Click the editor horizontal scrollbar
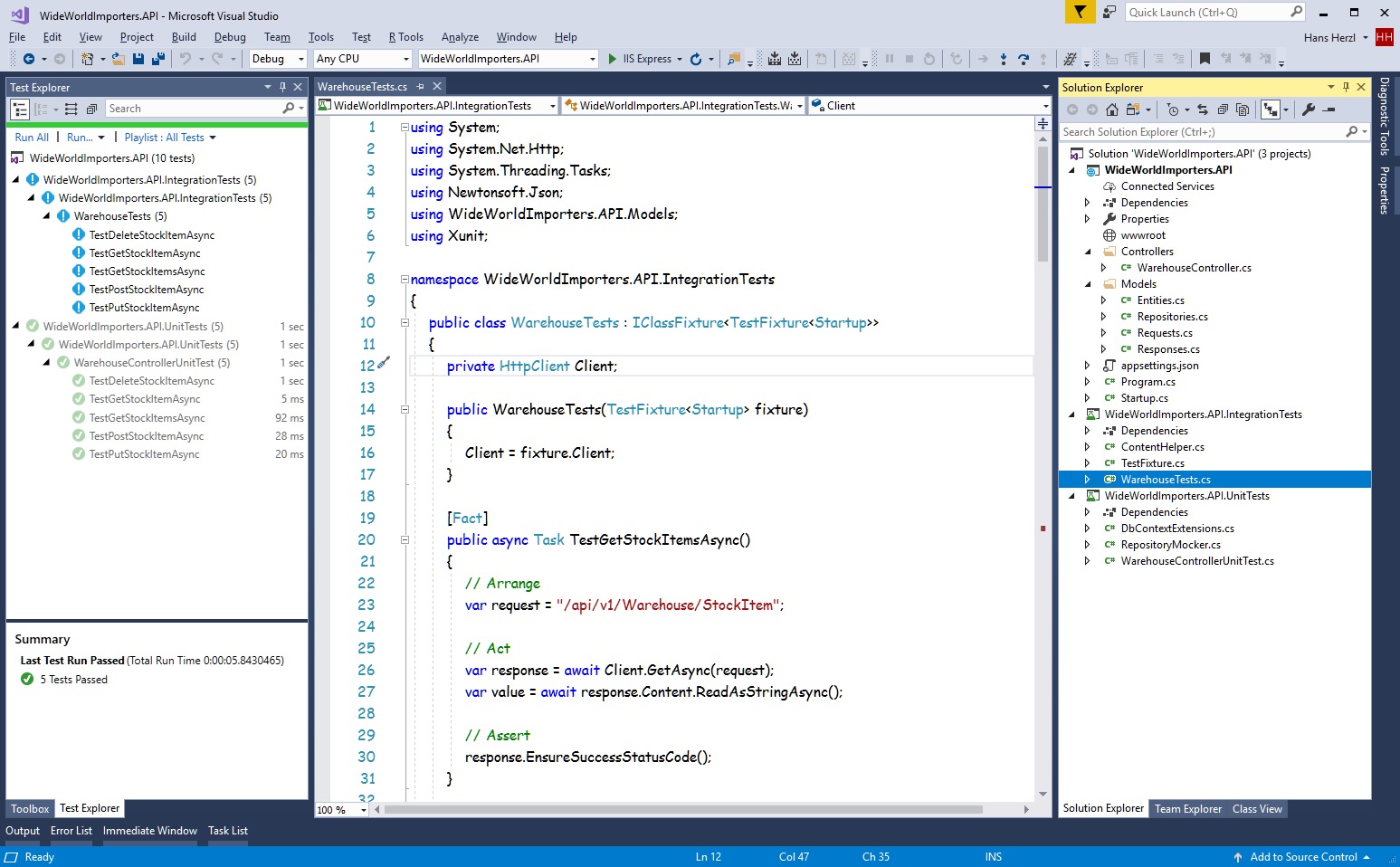 pyautogui.click(x=683, y=810)
